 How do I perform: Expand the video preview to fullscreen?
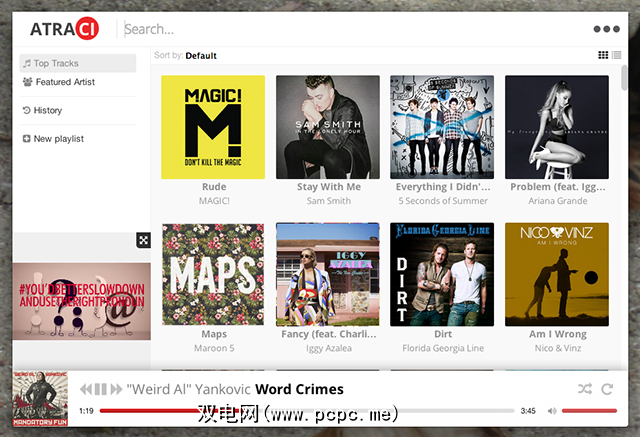143,240
